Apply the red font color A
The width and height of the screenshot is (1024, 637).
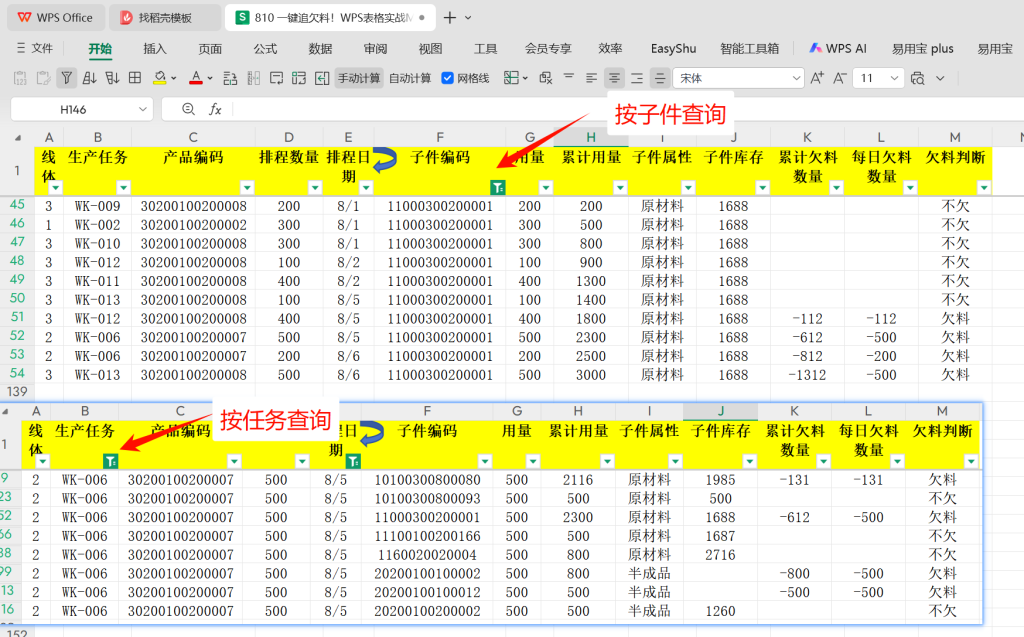point(195,78)
